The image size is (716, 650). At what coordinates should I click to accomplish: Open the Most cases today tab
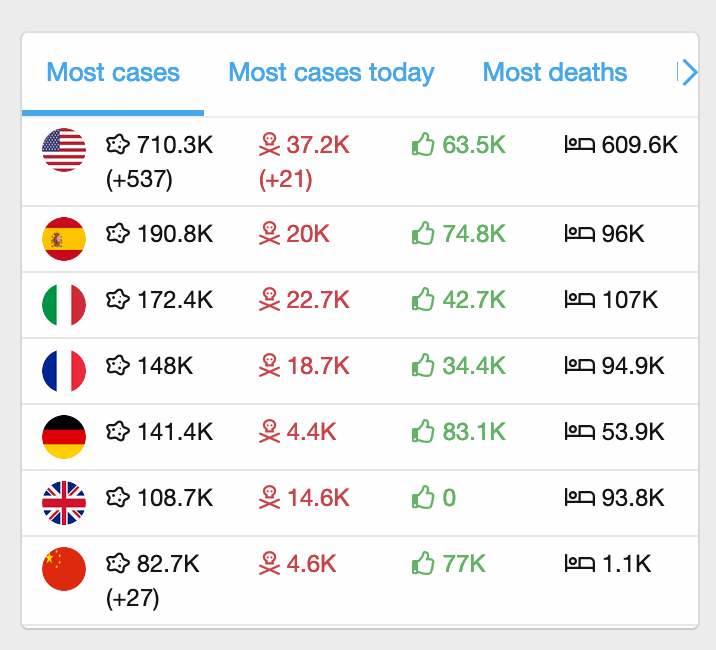[331, 73]
